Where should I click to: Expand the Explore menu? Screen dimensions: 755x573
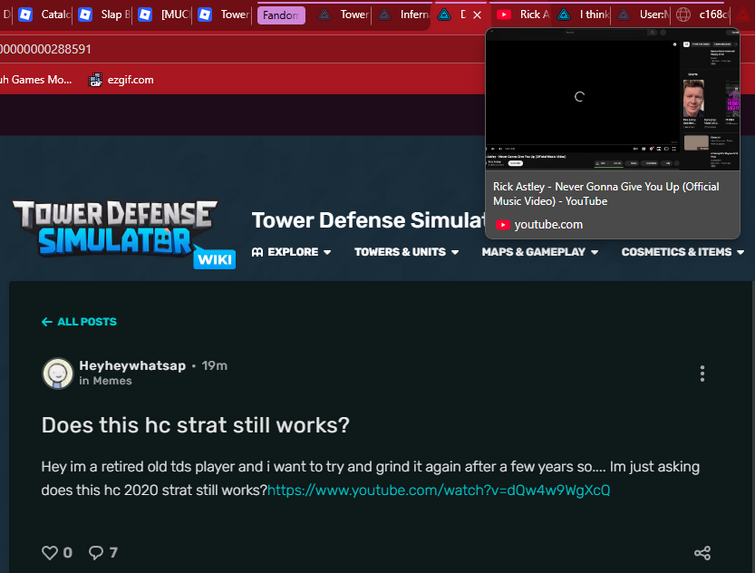(291, 252)
